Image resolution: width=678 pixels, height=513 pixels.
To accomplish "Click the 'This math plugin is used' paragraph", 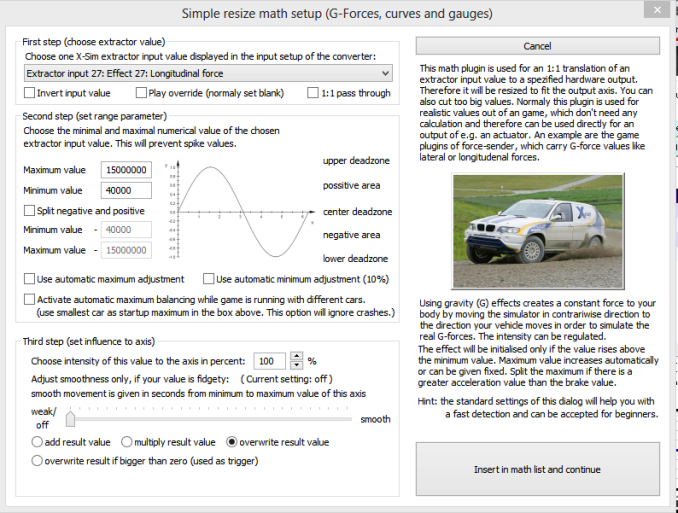I will (536, 112).
